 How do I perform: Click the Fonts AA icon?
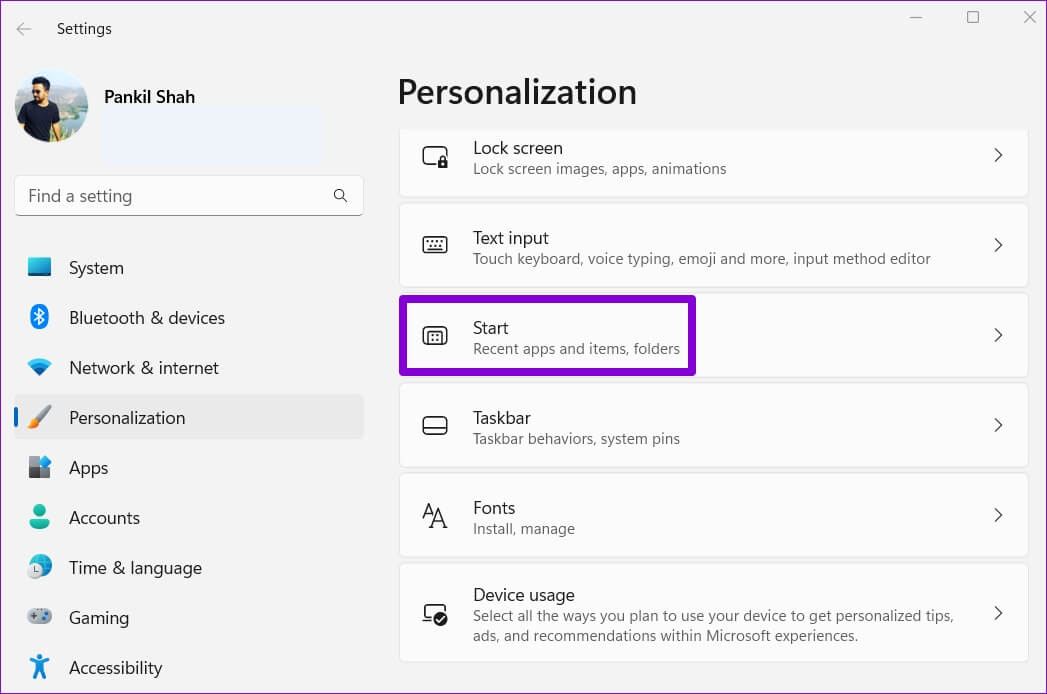pos(435,516)
